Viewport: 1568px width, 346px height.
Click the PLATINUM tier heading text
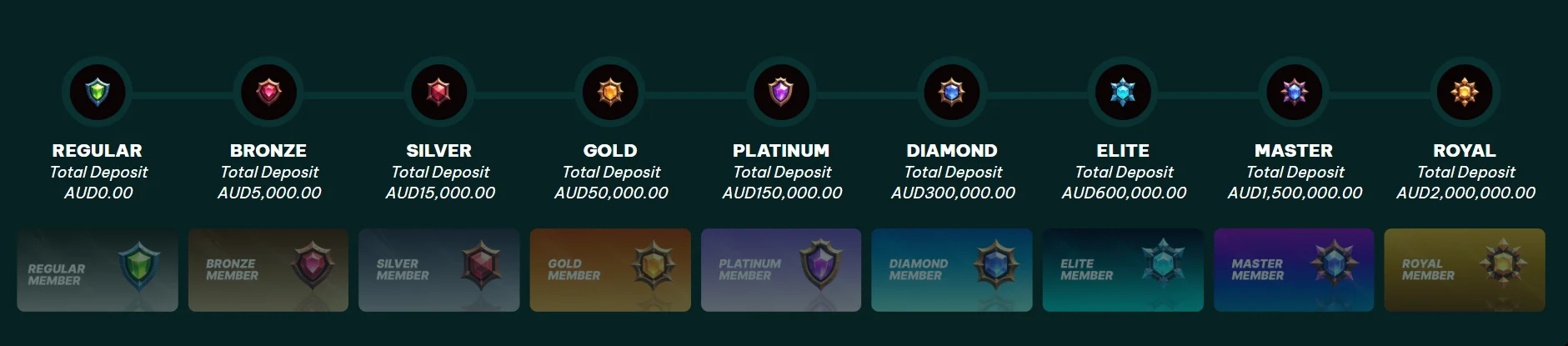[x=781, y=151]
